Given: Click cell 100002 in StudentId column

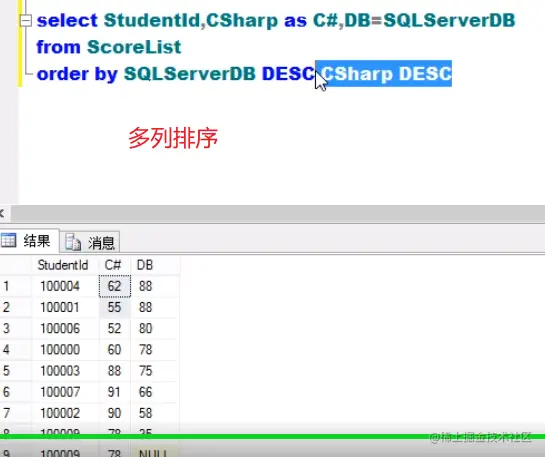Looking at the screenshot, I should [65, 413].
